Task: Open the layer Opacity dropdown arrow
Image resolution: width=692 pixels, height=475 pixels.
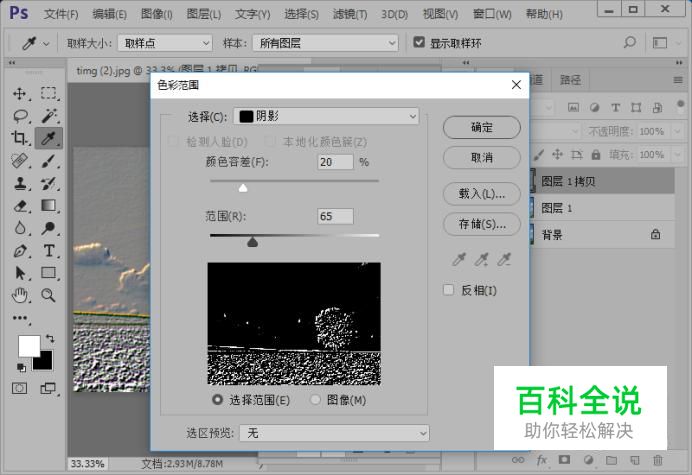Action: coord(677,132)
